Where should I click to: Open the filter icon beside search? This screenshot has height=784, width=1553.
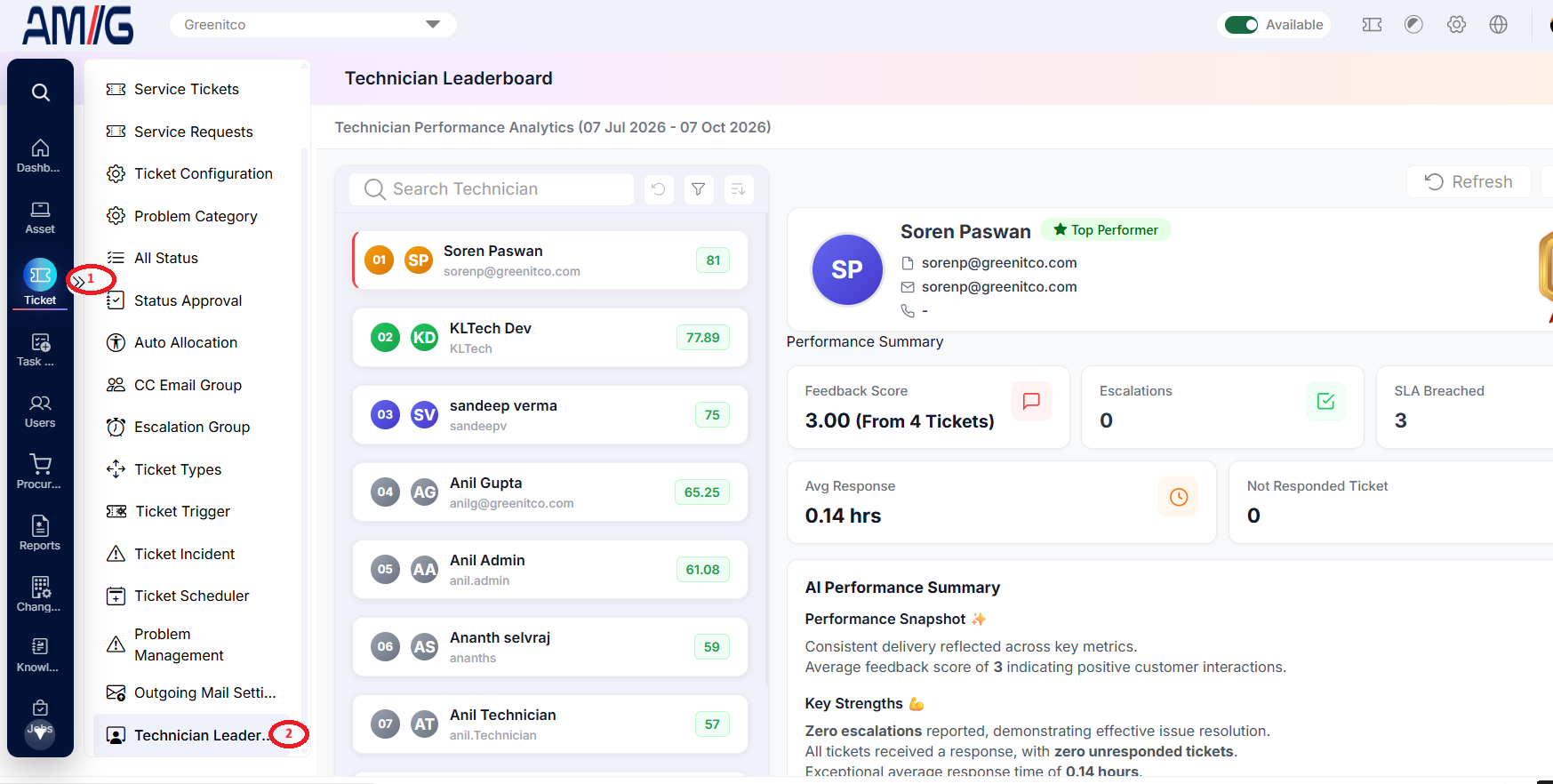[x=699, y=189]
